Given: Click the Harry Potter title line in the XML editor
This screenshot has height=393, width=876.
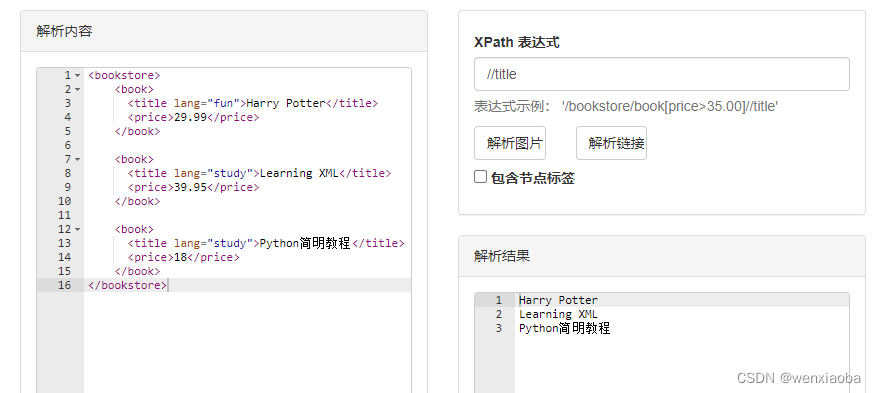Looking at the screenshot, I should [x=253, y=103].
